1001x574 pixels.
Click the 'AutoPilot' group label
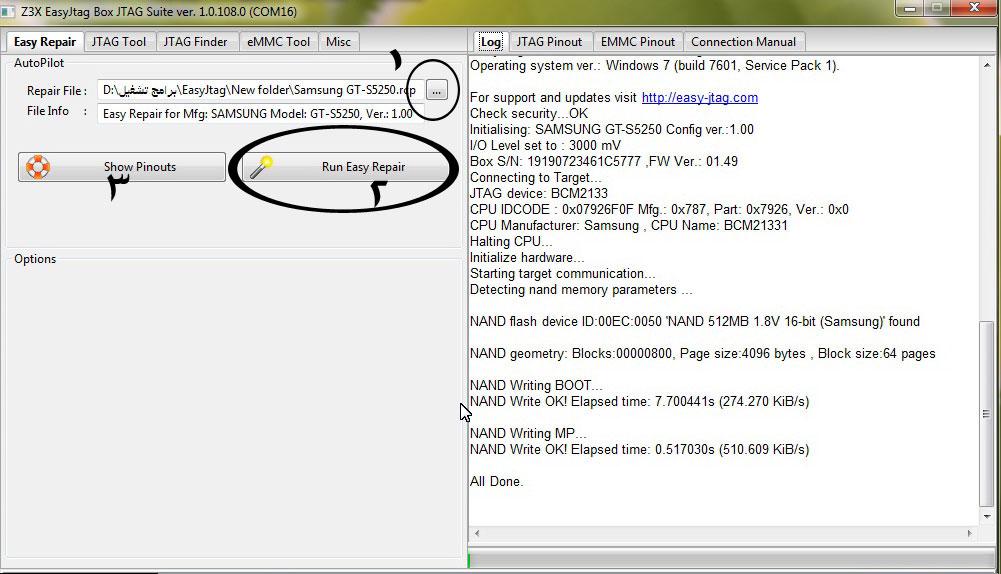pyautogui.click(x=39, y=63)
